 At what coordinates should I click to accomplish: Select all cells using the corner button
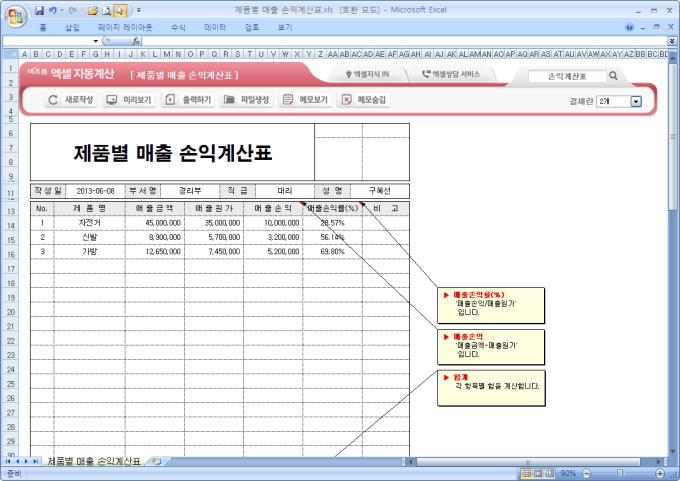point(10,54)
